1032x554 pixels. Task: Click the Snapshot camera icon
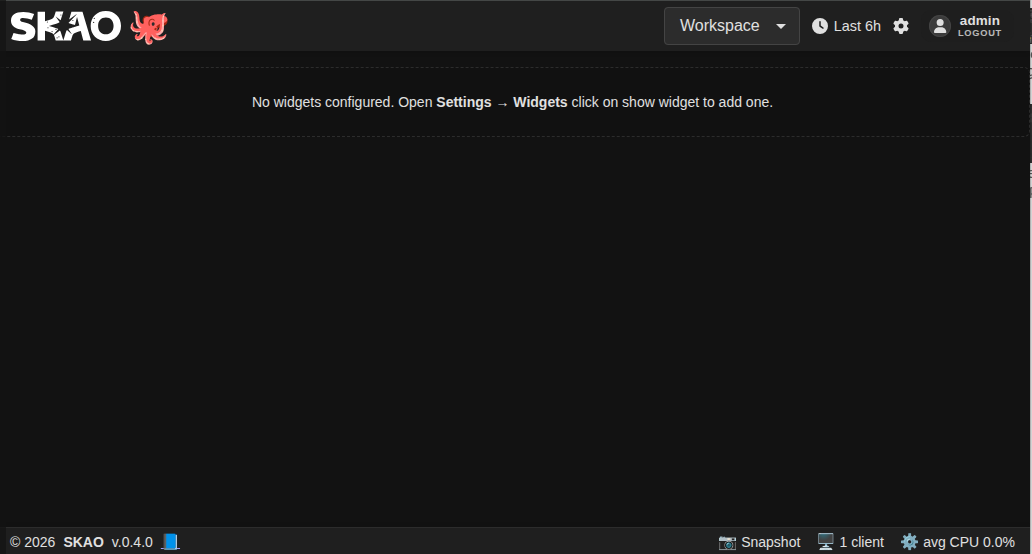[727, 542]
